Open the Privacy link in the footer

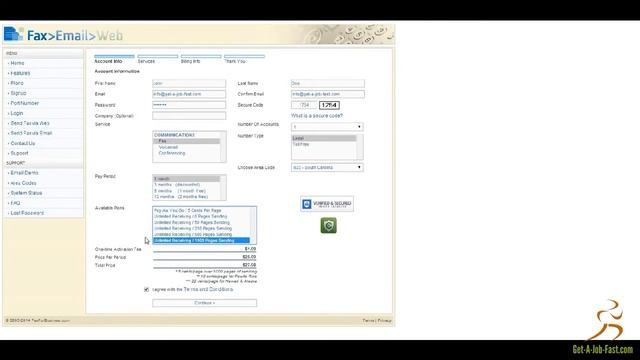point(384,321)
